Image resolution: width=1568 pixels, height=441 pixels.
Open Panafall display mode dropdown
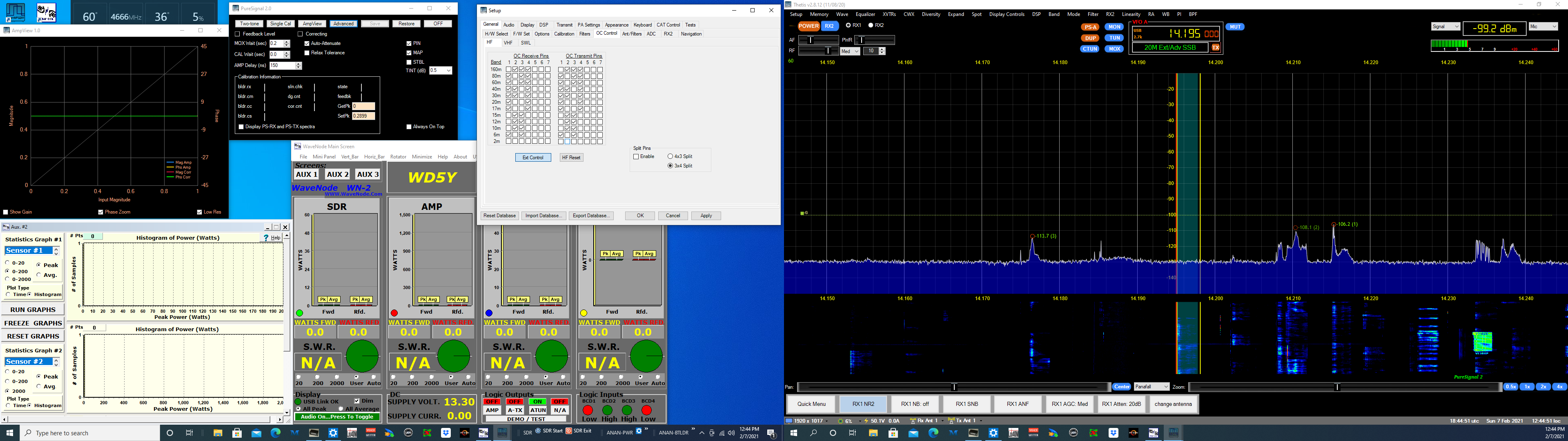[x=1151, y=387]
